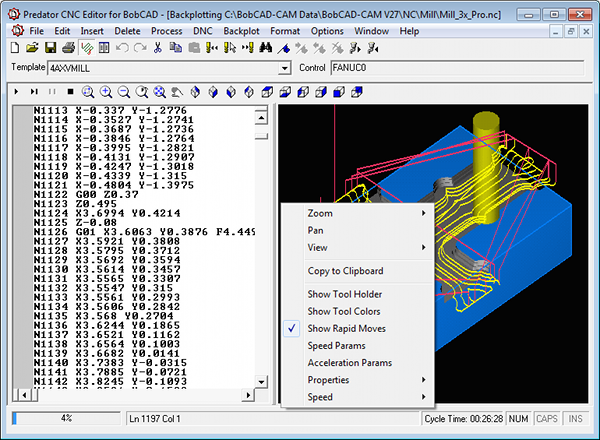Select Copy to Clipboard
Viewport: 600px width, 440px height.
(x=358, y=271)
